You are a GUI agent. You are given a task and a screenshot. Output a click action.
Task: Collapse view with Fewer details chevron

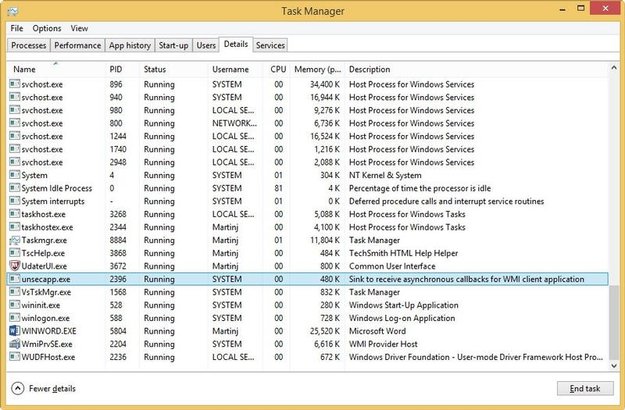18,388
